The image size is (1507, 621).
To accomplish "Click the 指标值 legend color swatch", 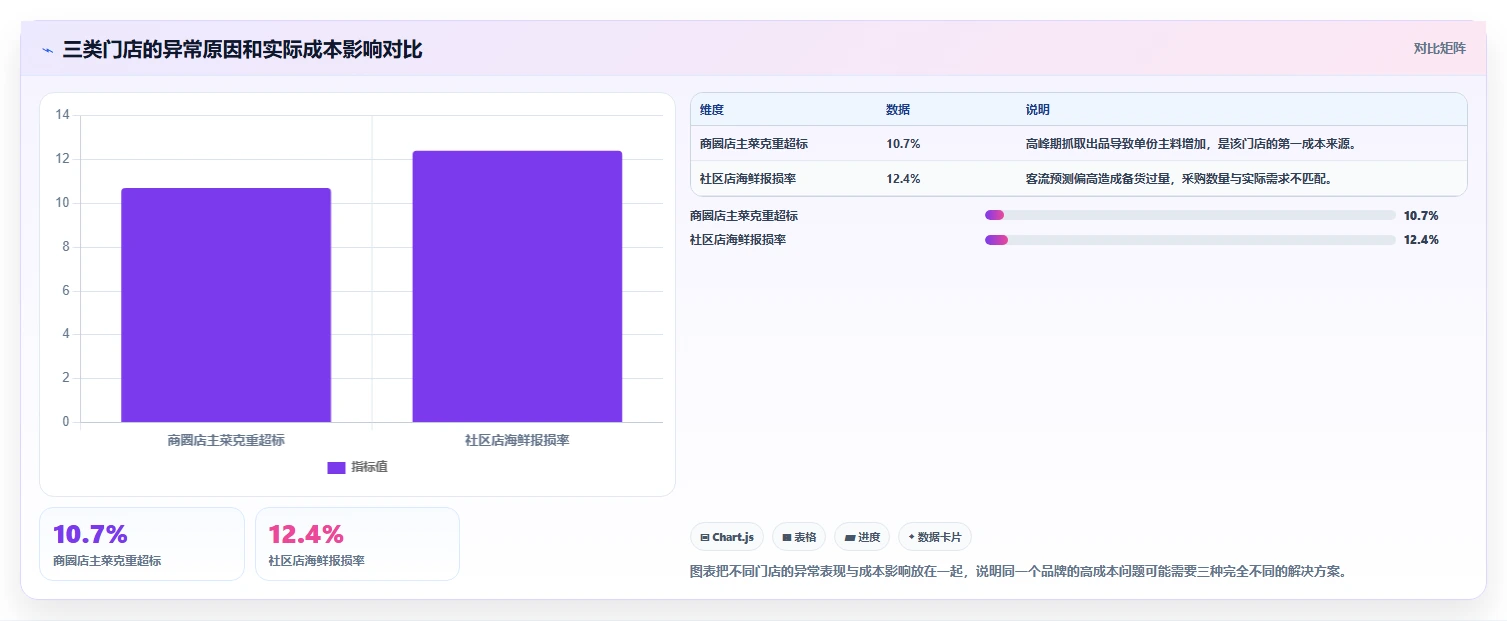I will 336,468.
